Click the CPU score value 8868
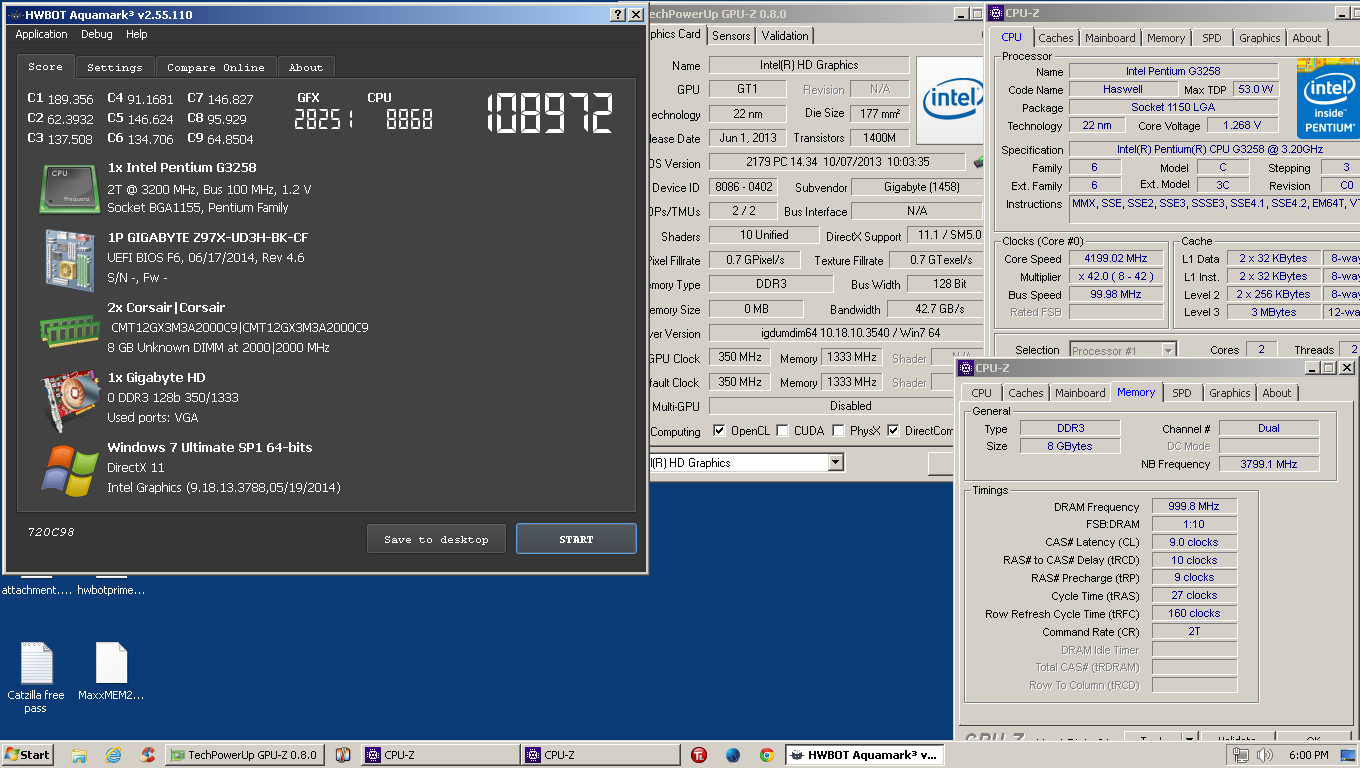Viewport: 1360px width, 768px height. tap(409, 120)
